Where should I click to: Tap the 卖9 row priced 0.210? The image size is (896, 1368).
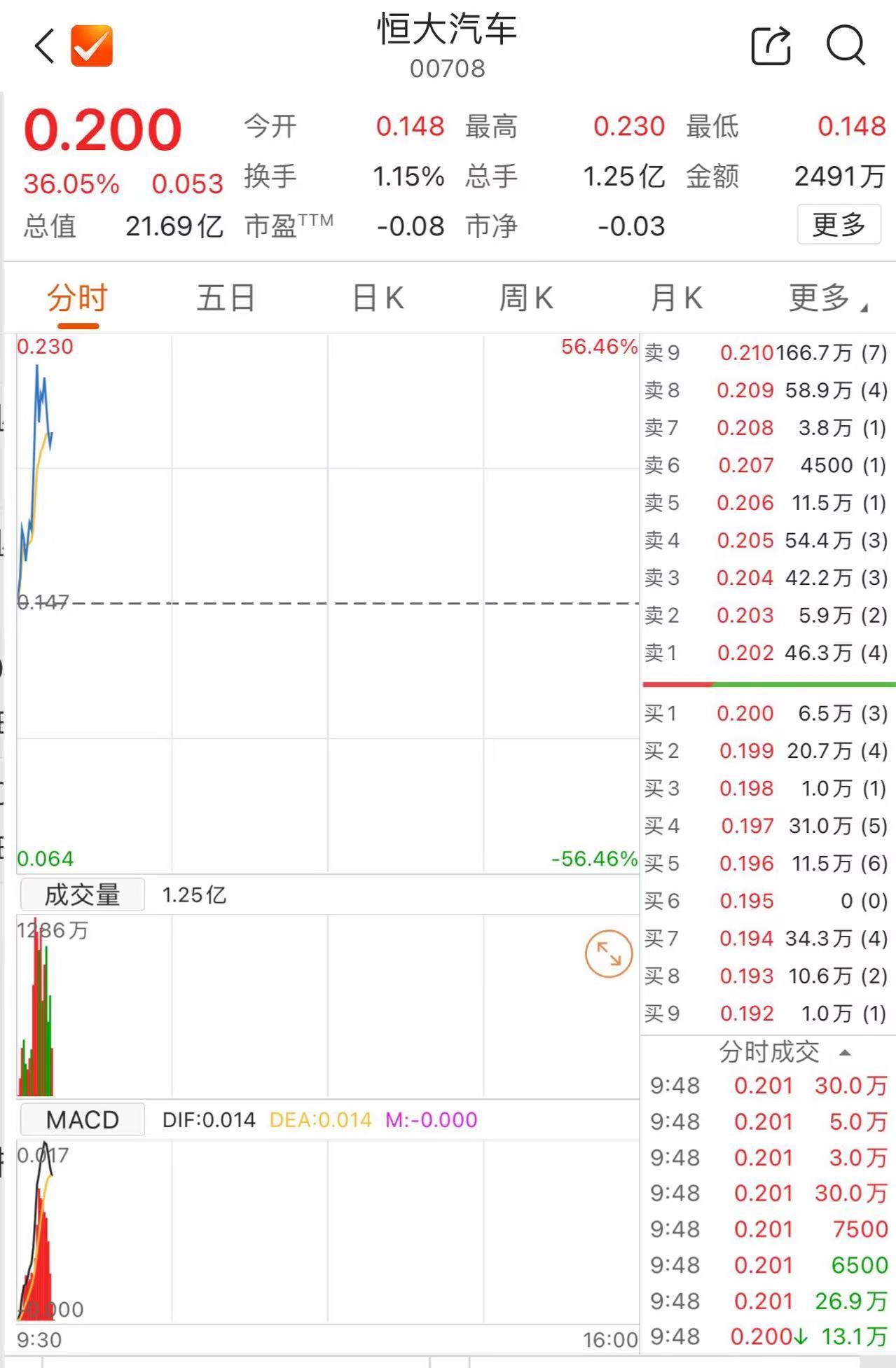[x=766, y=352]
